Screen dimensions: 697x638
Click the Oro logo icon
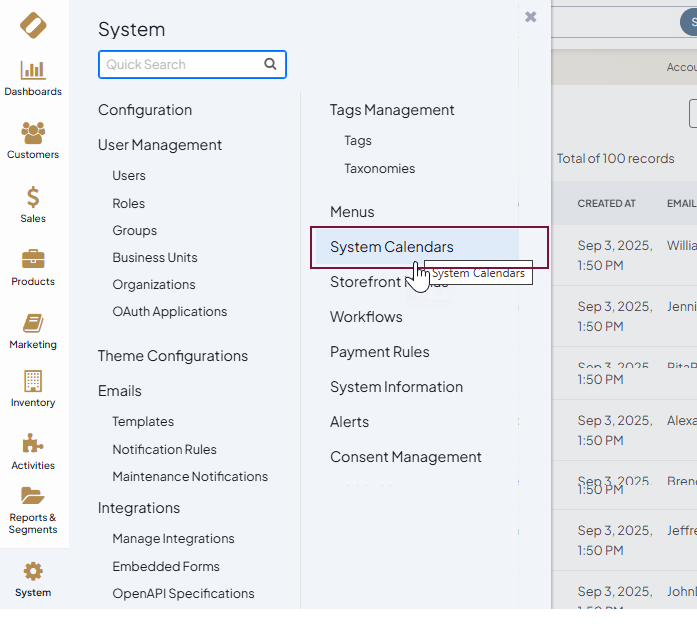pyautogui.click(x=33, y=25)
